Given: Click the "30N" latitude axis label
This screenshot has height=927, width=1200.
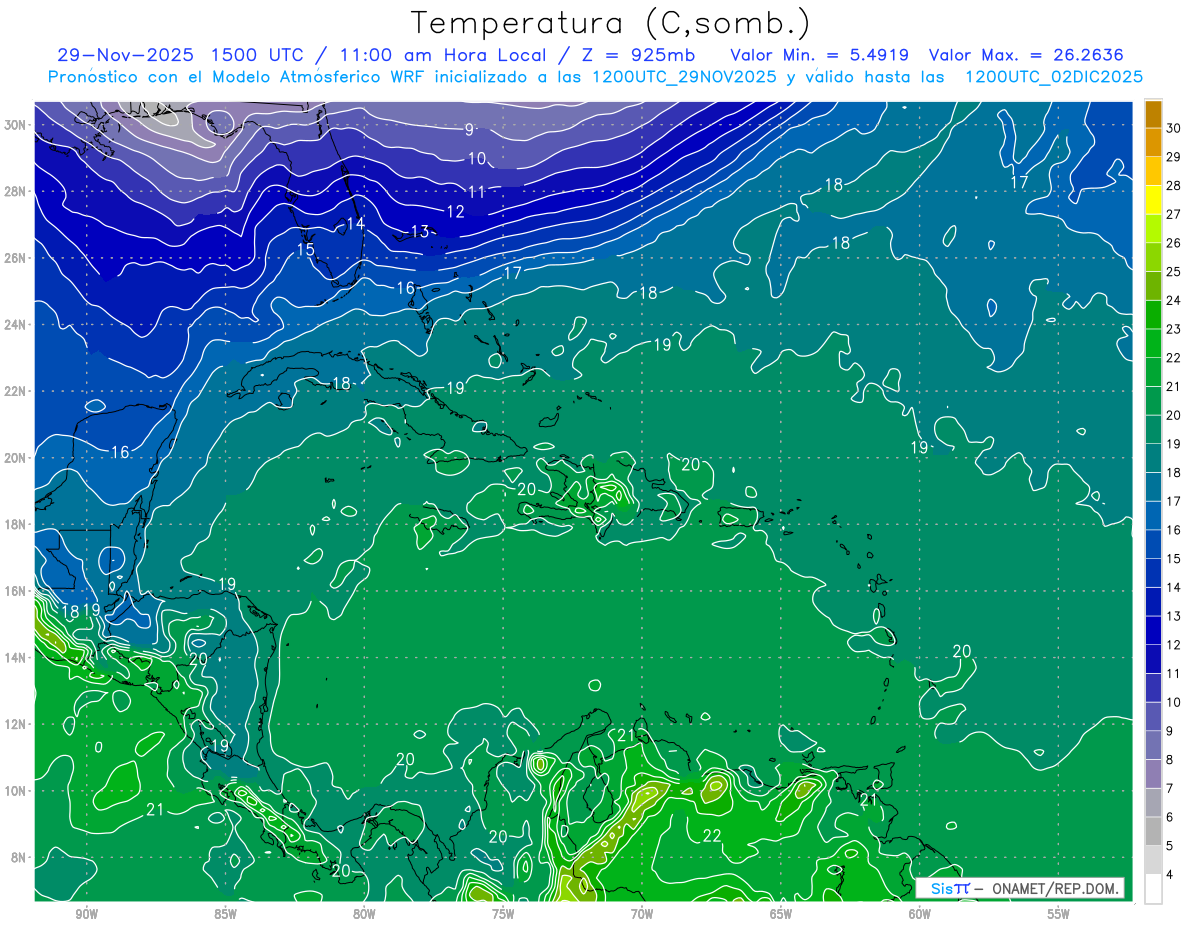Looking at the screenshot, I should click(16, 125).
